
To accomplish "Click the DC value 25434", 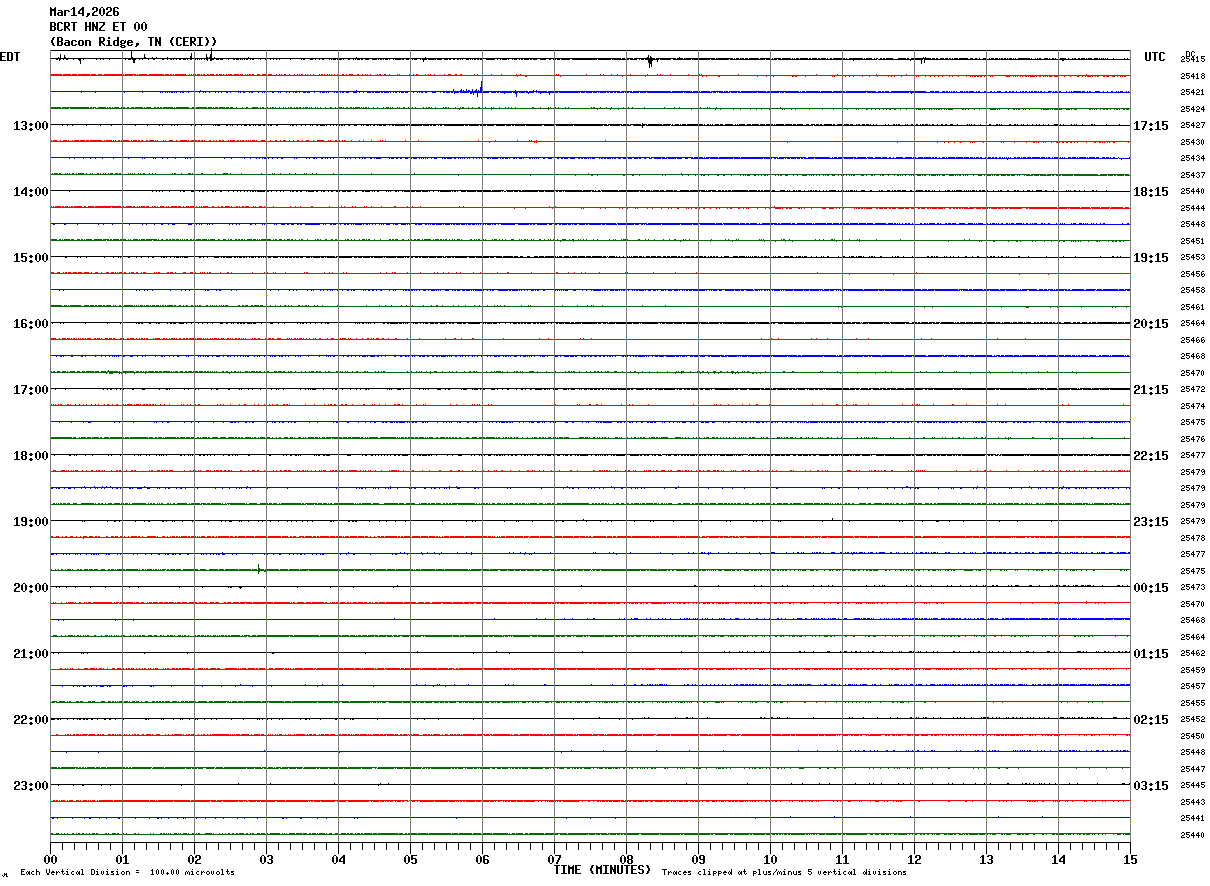I will (1192, 159).
